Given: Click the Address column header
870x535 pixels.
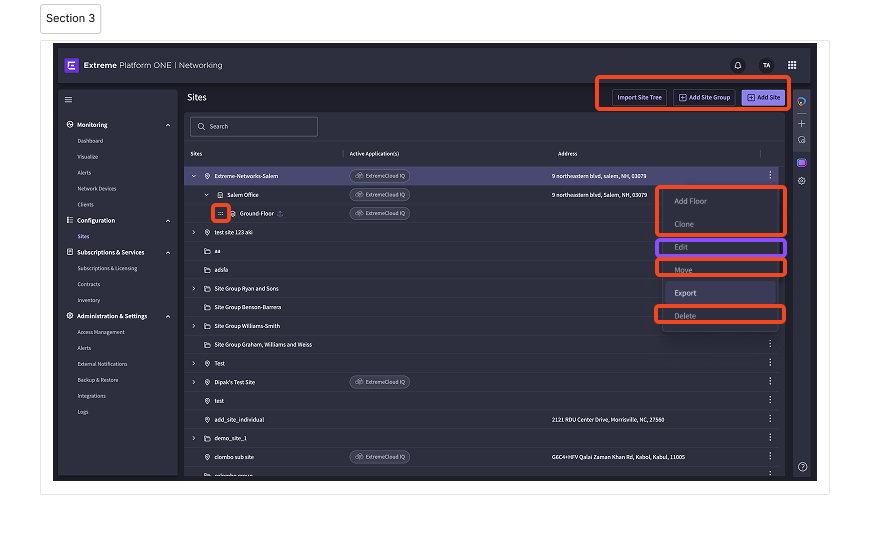Looking at the screenshot, I should (x=567, y=154).
